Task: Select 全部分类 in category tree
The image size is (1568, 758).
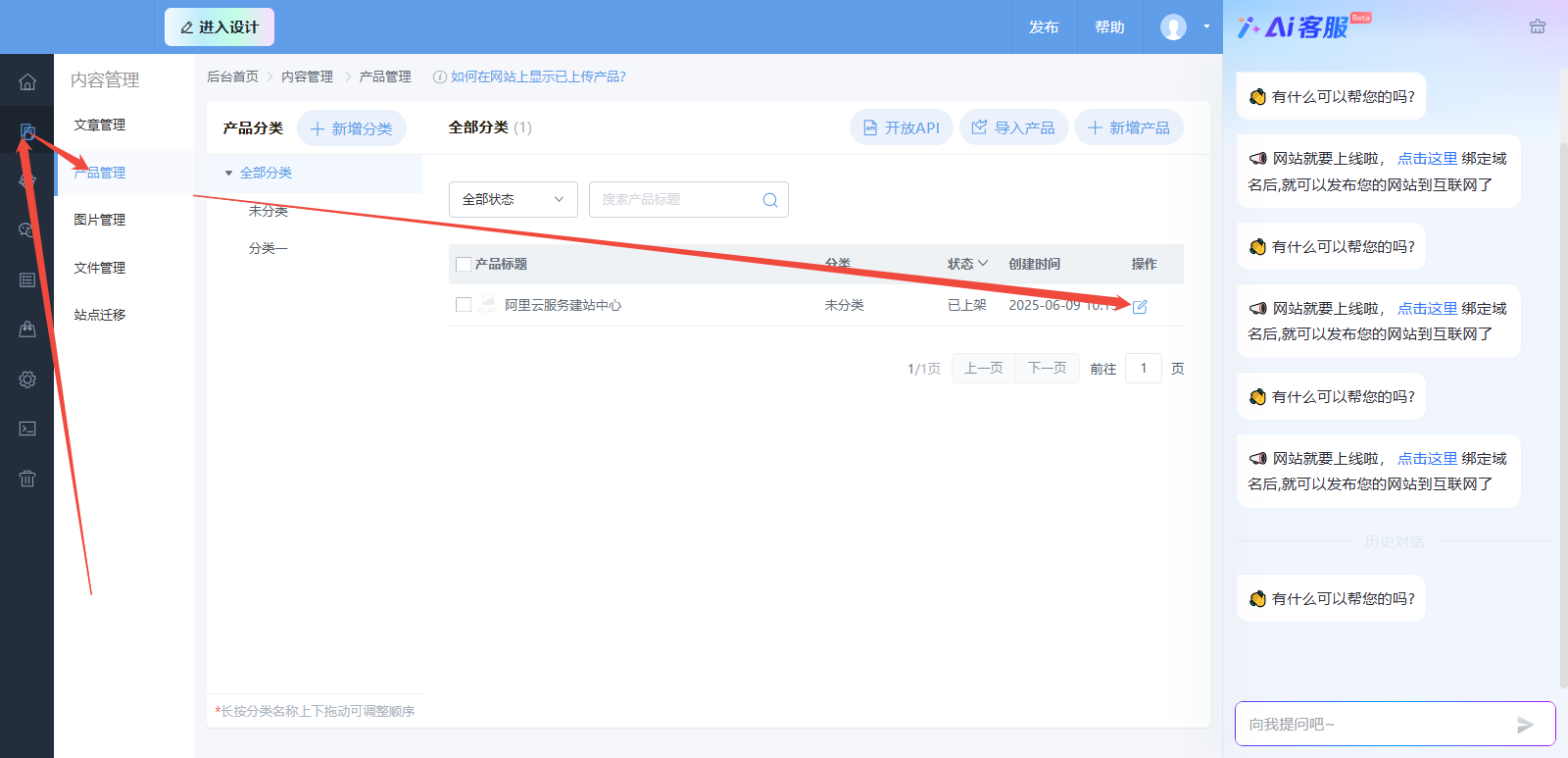Action: [267, 173]
